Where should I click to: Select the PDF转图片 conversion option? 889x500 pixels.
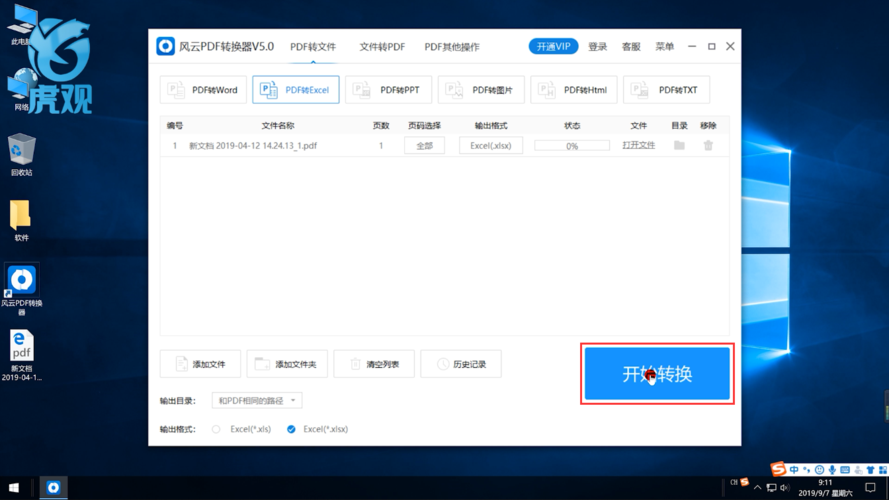pos(481,90)
